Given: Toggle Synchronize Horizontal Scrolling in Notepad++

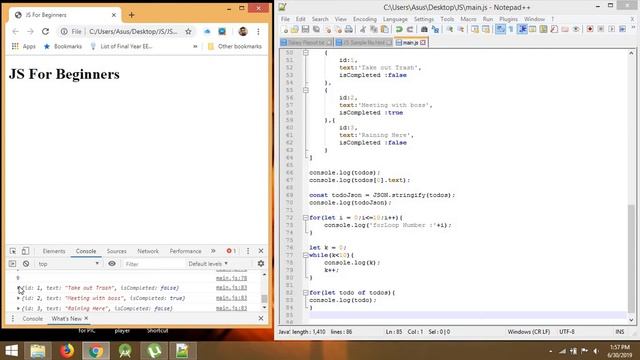Looking at the screenshot, I should pyautogui.click(x=486, y=29).
